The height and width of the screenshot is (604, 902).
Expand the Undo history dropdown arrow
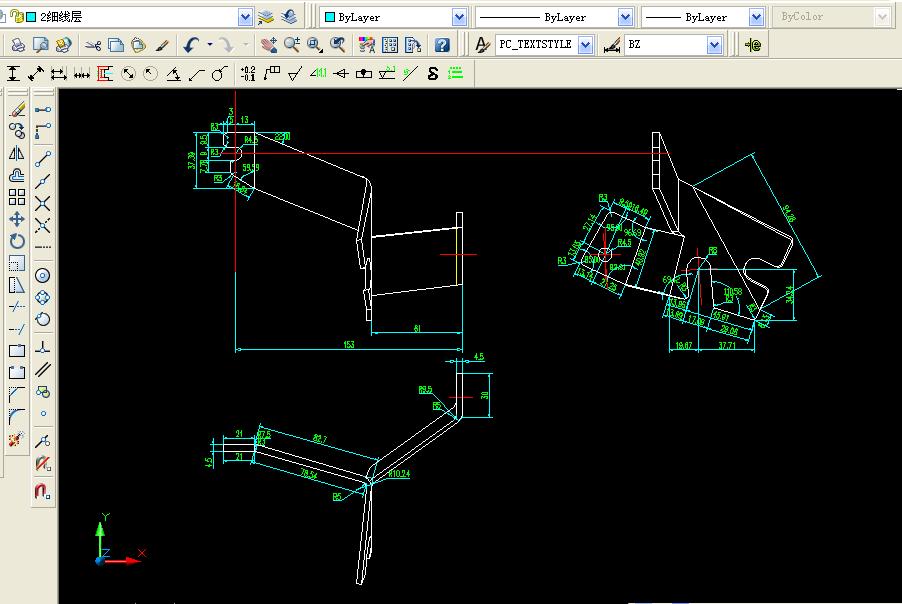click(x=209, y=44)
